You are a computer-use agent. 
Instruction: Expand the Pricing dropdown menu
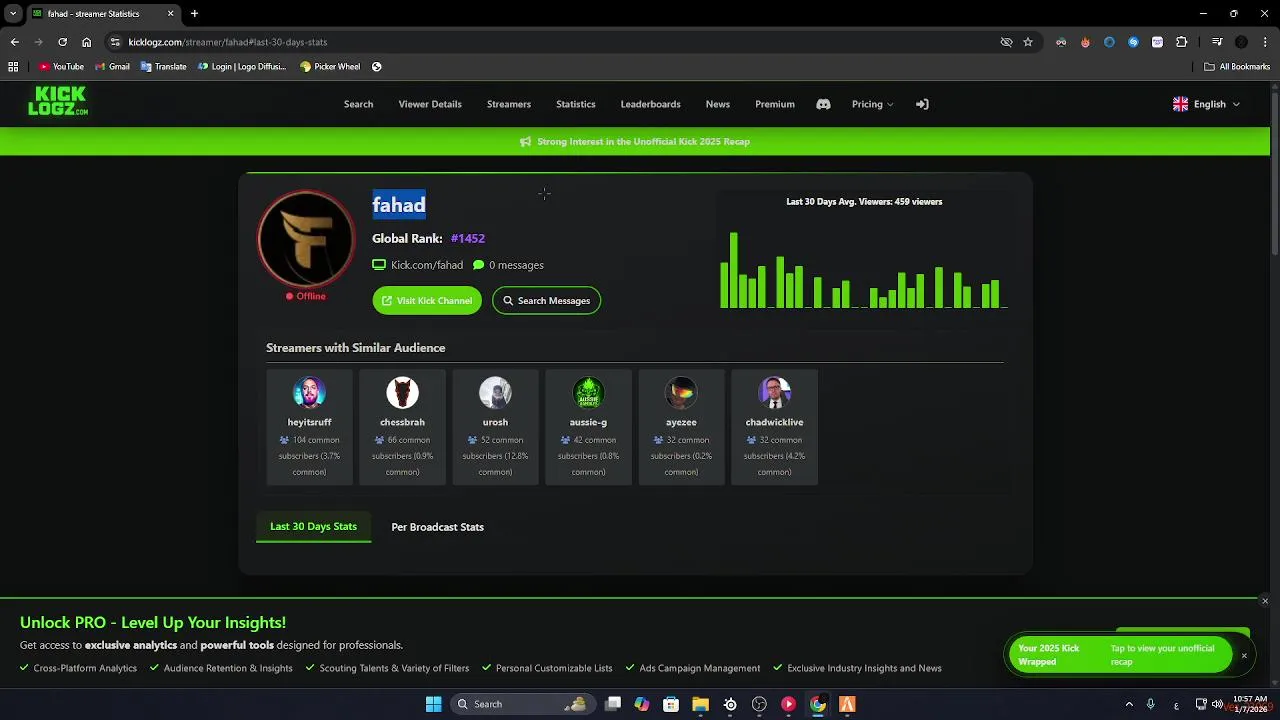[872, 104]
